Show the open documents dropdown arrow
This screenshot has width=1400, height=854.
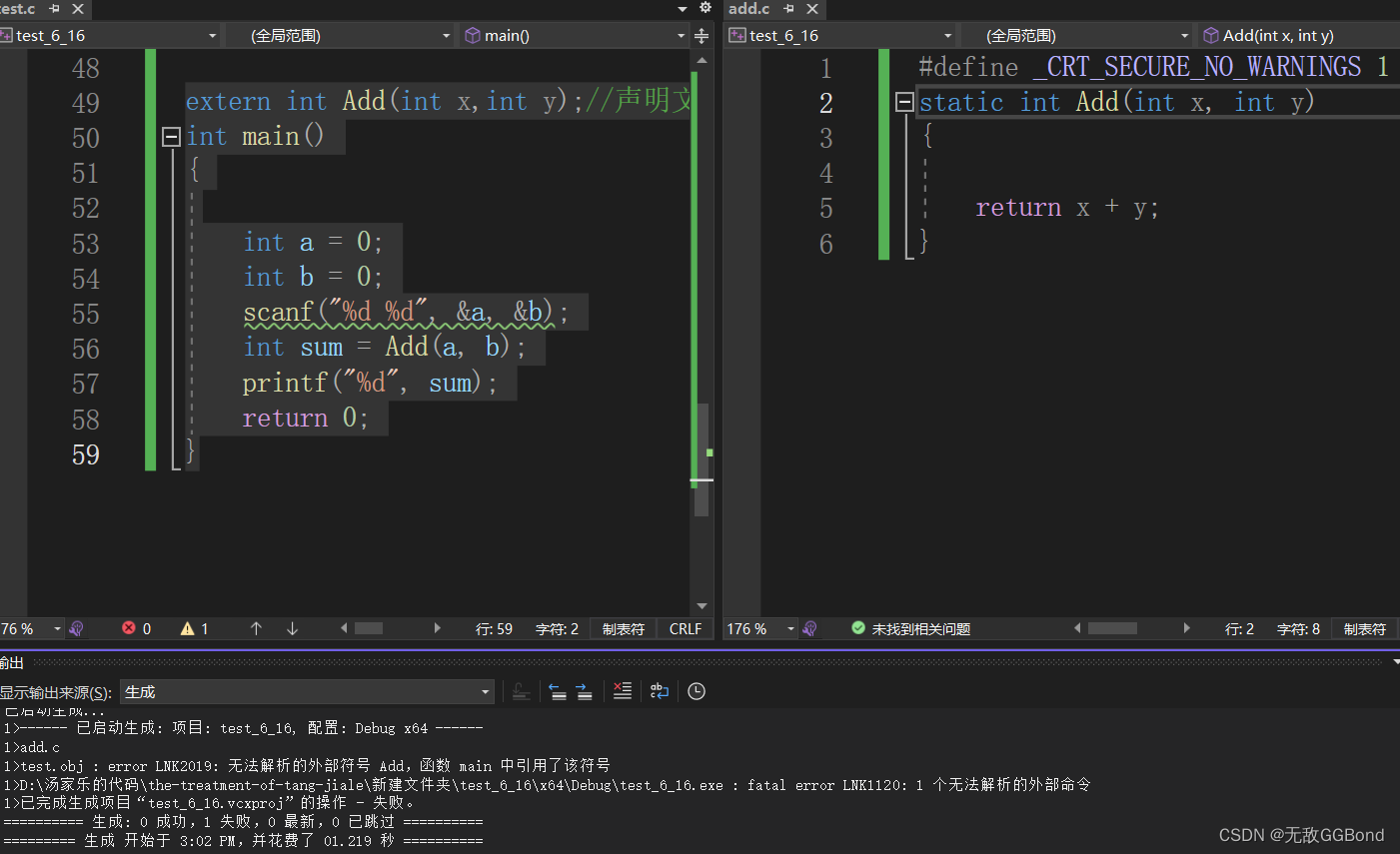[683, 9]
